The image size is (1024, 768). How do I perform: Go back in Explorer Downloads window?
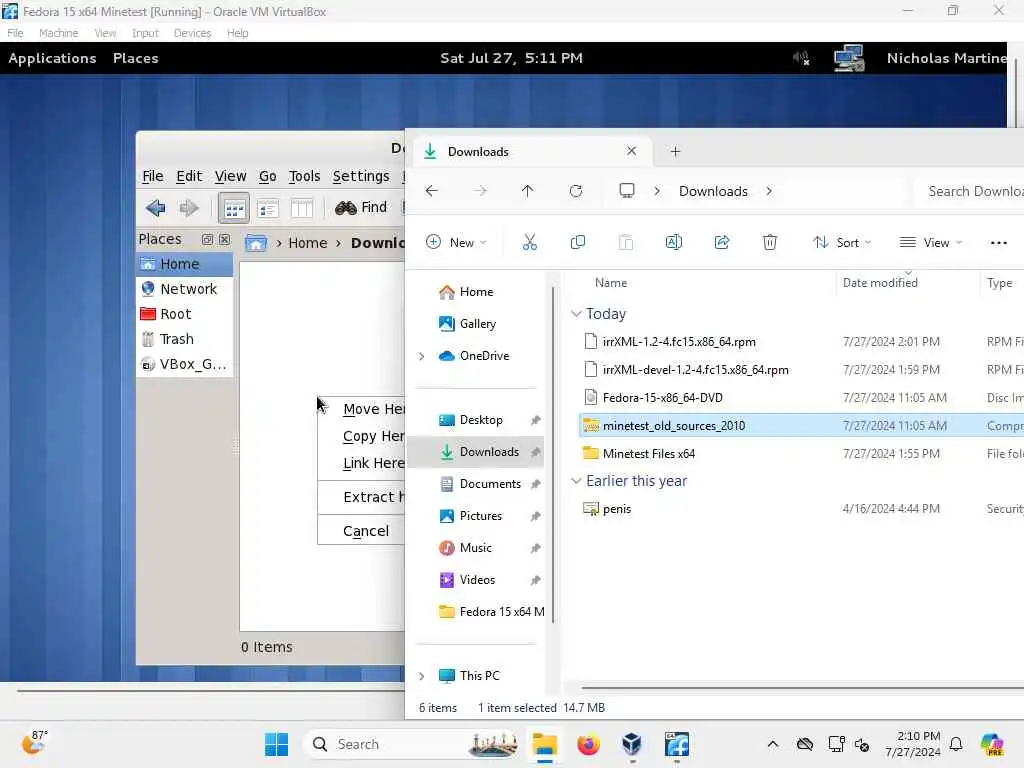(x=432, y=191)
